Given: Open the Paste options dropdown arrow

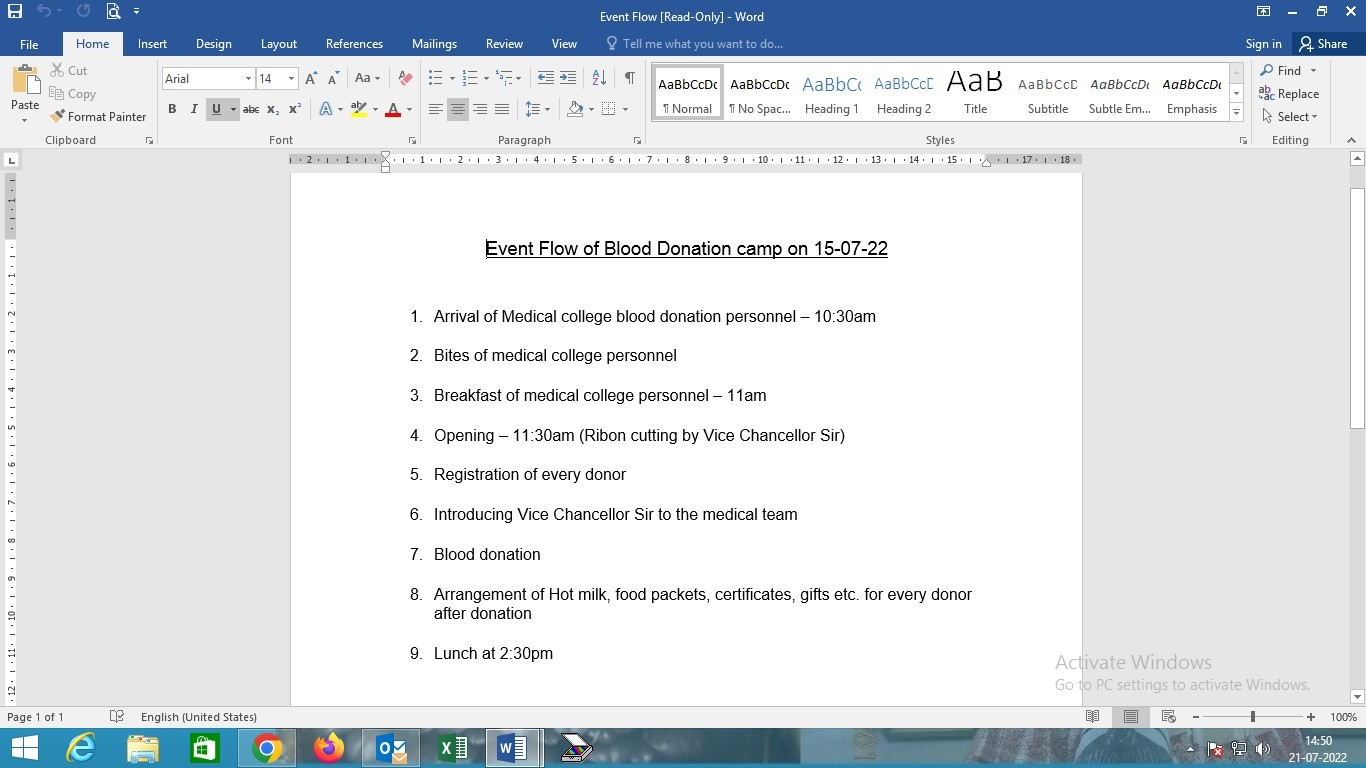Looking at the screenshot, I should click(x=25, y=120).
